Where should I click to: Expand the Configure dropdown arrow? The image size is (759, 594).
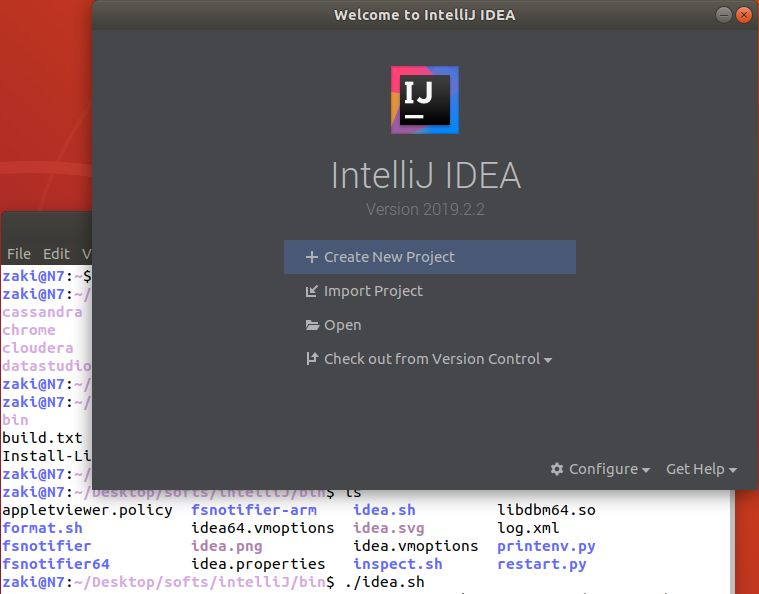tap(646, 470)
